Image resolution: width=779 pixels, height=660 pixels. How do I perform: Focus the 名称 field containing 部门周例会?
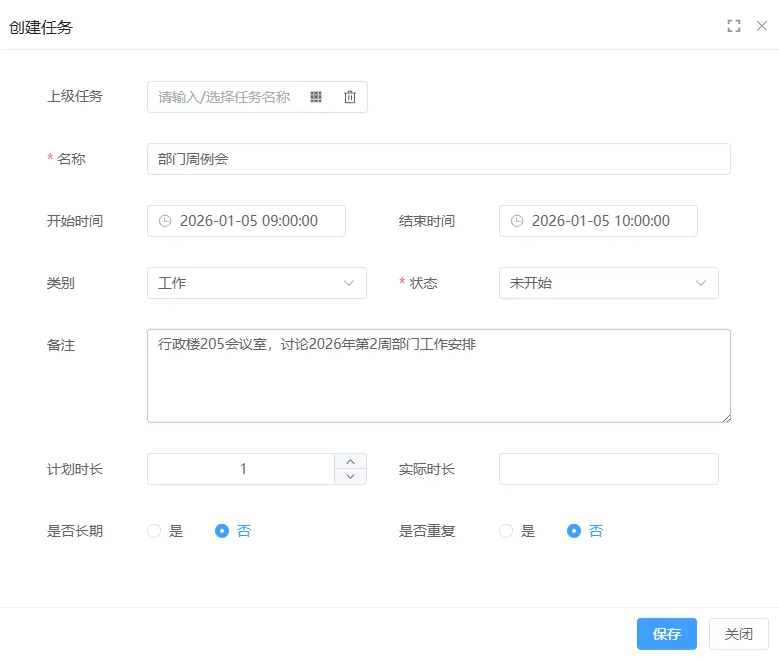(x=438, y=159)
